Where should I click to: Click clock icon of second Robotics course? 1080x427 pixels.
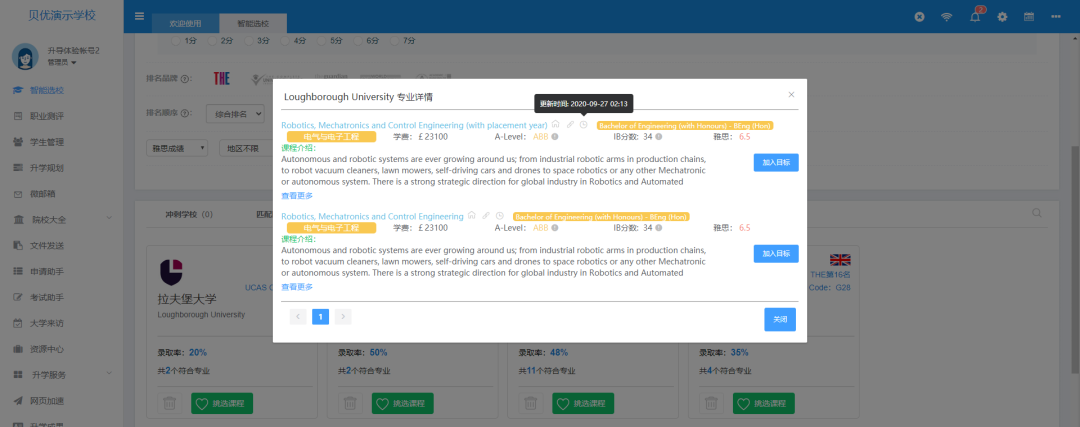[x=499, y=216]
